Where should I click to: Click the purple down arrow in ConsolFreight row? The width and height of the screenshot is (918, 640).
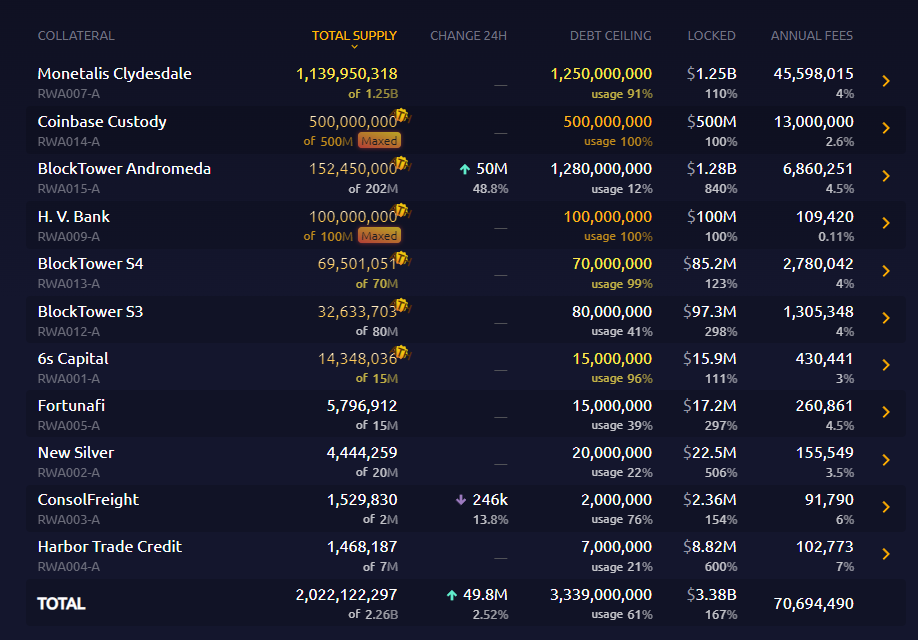(x=461, y=500)
